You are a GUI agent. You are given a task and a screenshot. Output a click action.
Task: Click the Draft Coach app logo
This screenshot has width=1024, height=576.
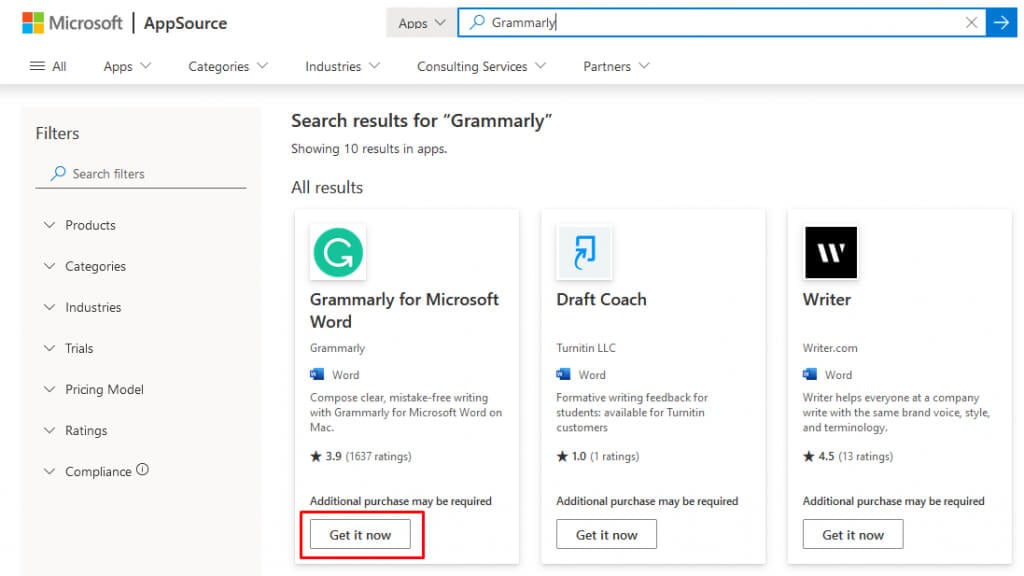click(x=584, y=252)
